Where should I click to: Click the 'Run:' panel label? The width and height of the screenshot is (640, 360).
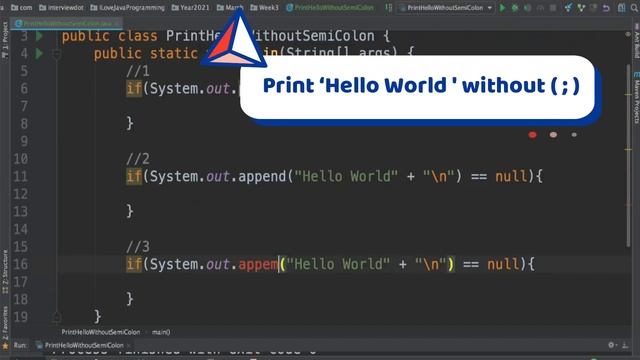click(x=20, y=345)
